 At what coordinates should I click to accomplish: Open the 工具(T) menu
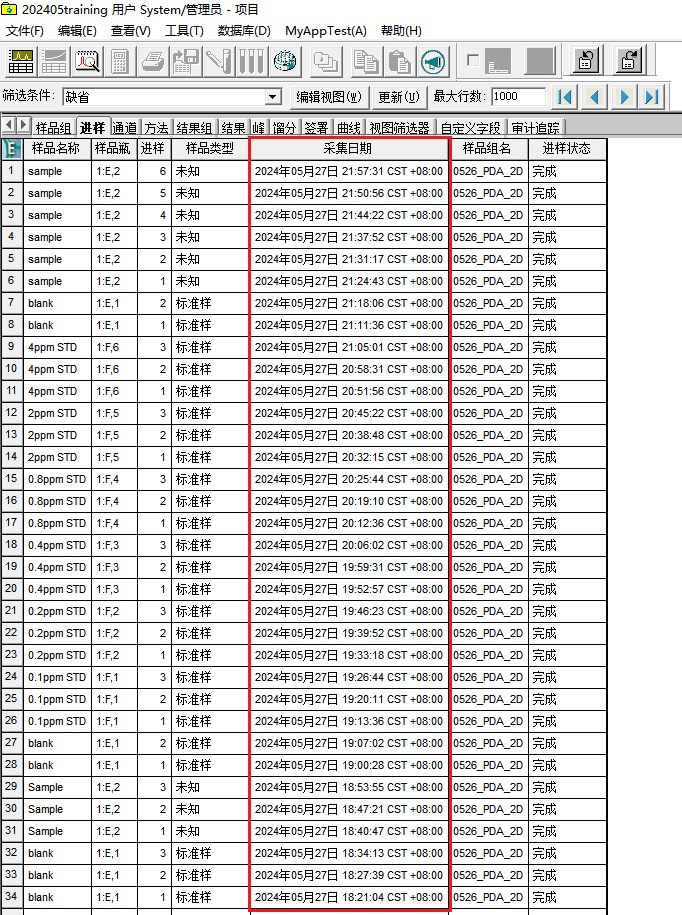coord(184,31)
